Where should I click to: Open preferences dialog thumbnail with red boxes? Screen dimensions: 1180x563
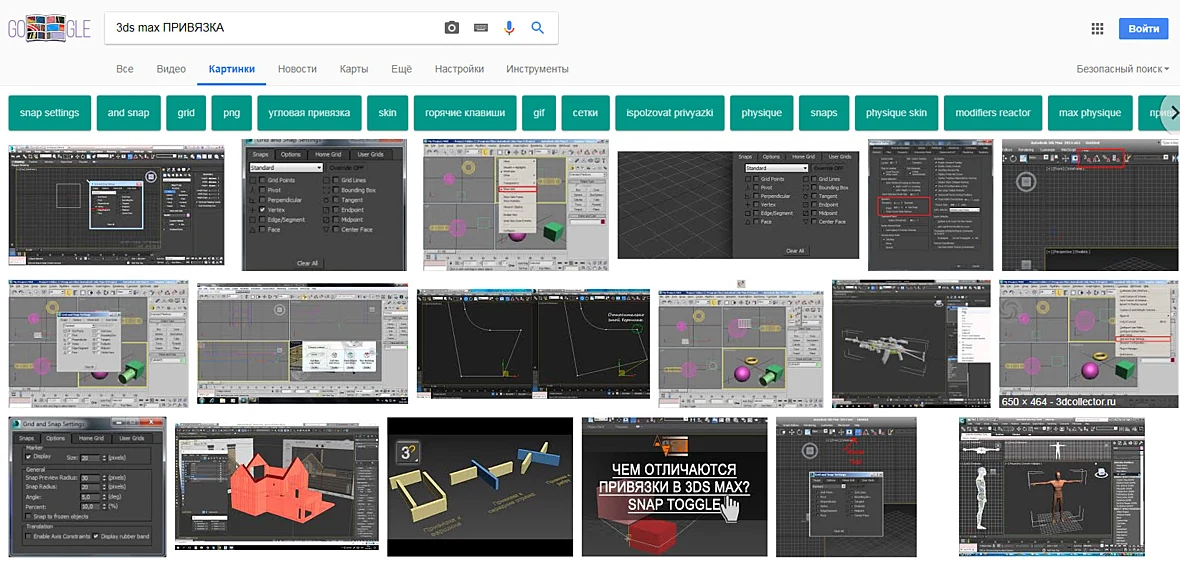(x=932, y=204)
